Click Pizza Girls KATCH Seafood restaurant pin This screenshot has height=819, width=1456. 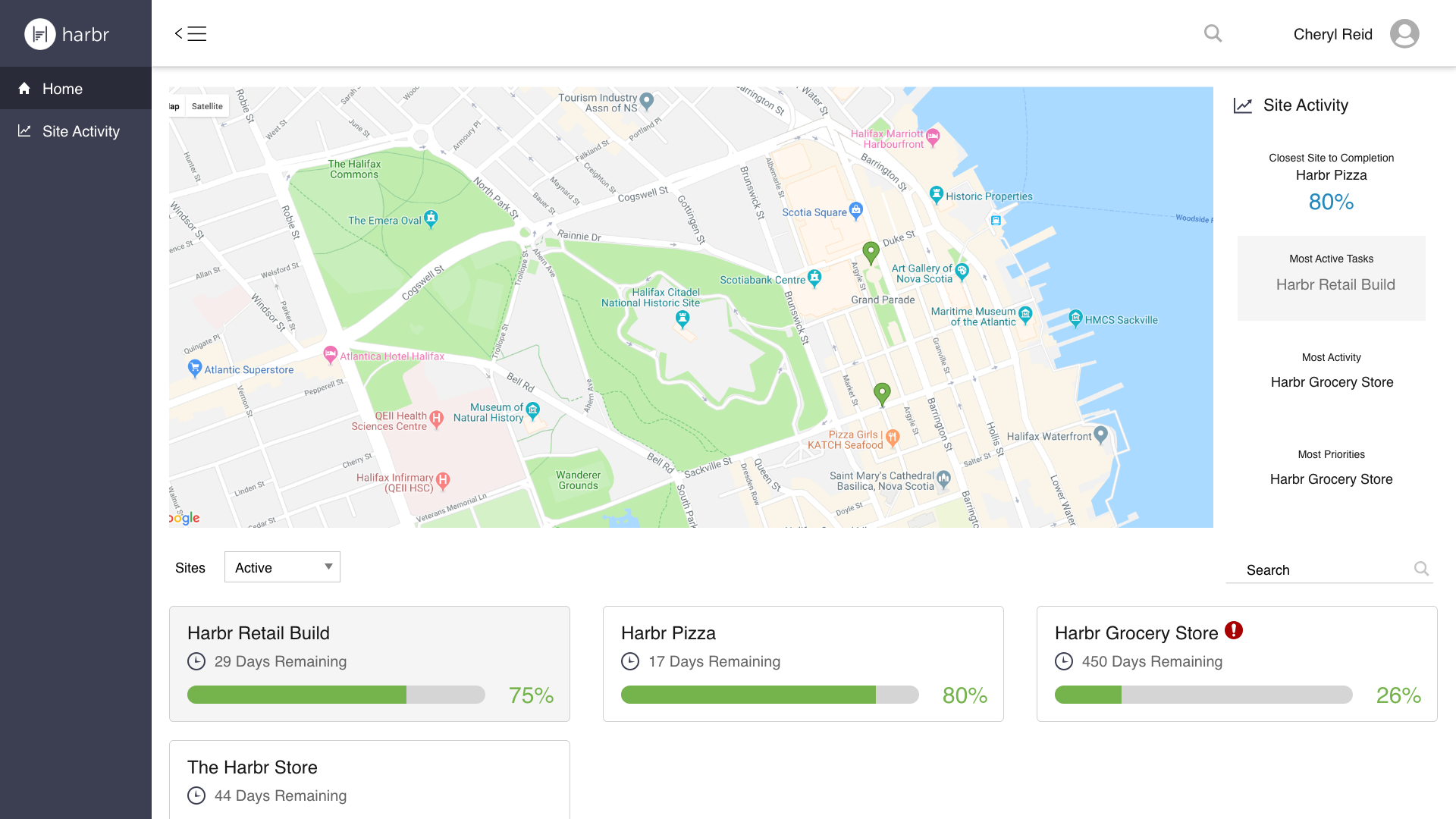[x=893, y=438]
